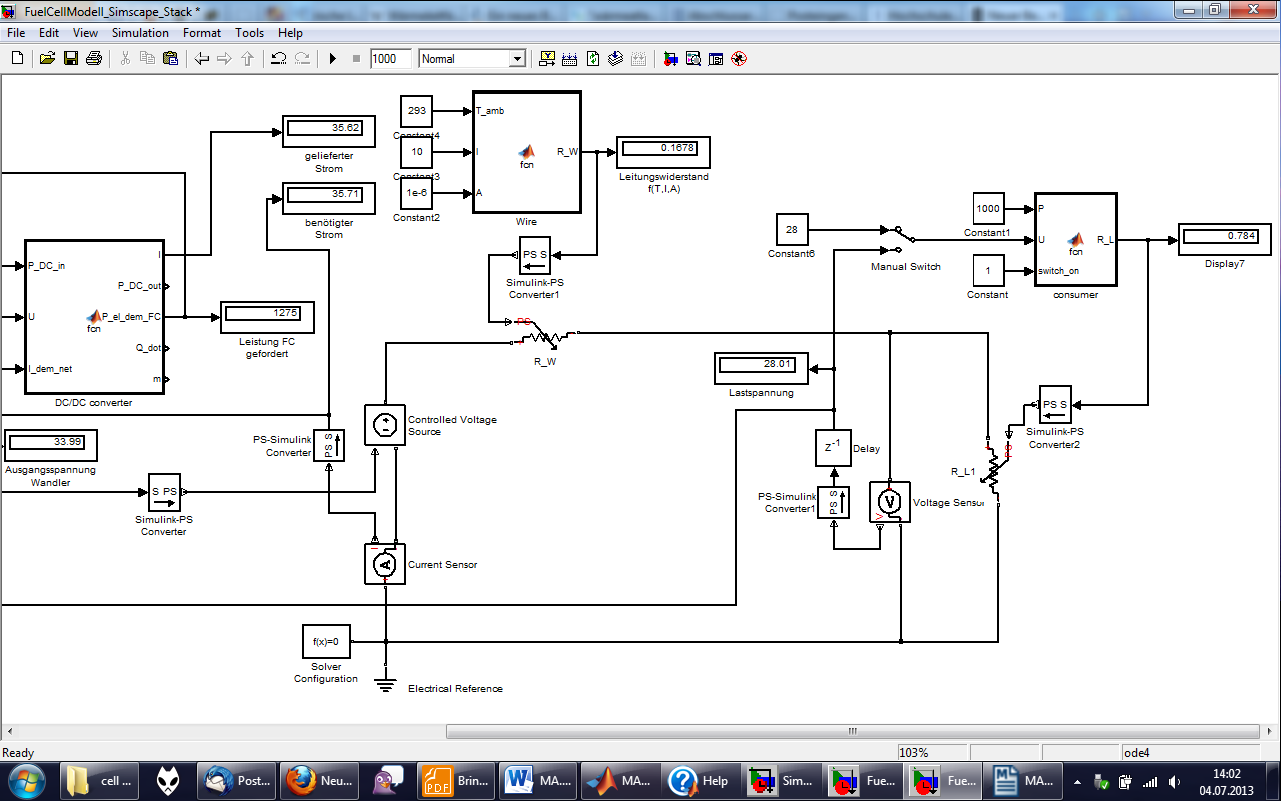Screen dimensions: 1281x801
Task: Click the first icon right of Normal dropdown
Action: [547, 59]
